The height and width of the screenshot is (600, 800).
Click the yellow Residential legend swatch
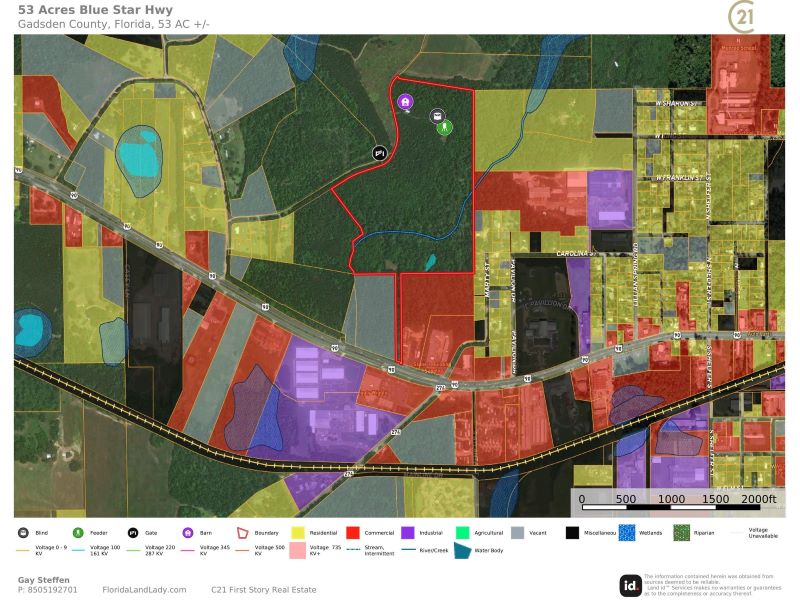(x=297, y=533)
